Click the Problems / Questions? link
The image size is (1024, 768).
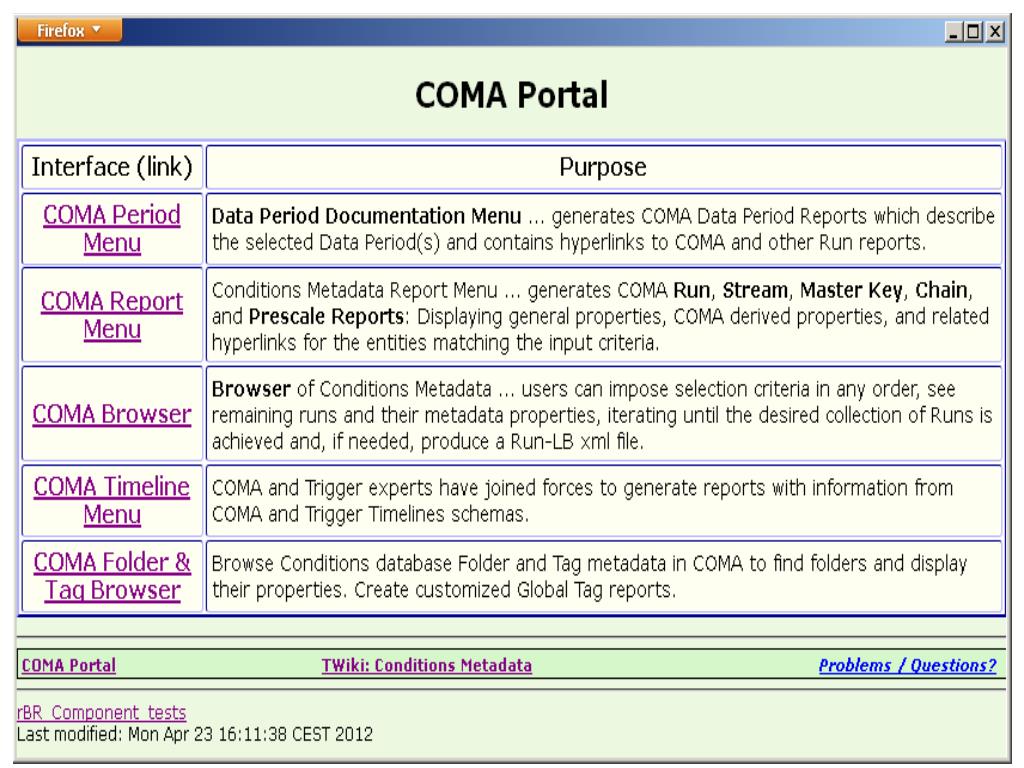(908, 665)
